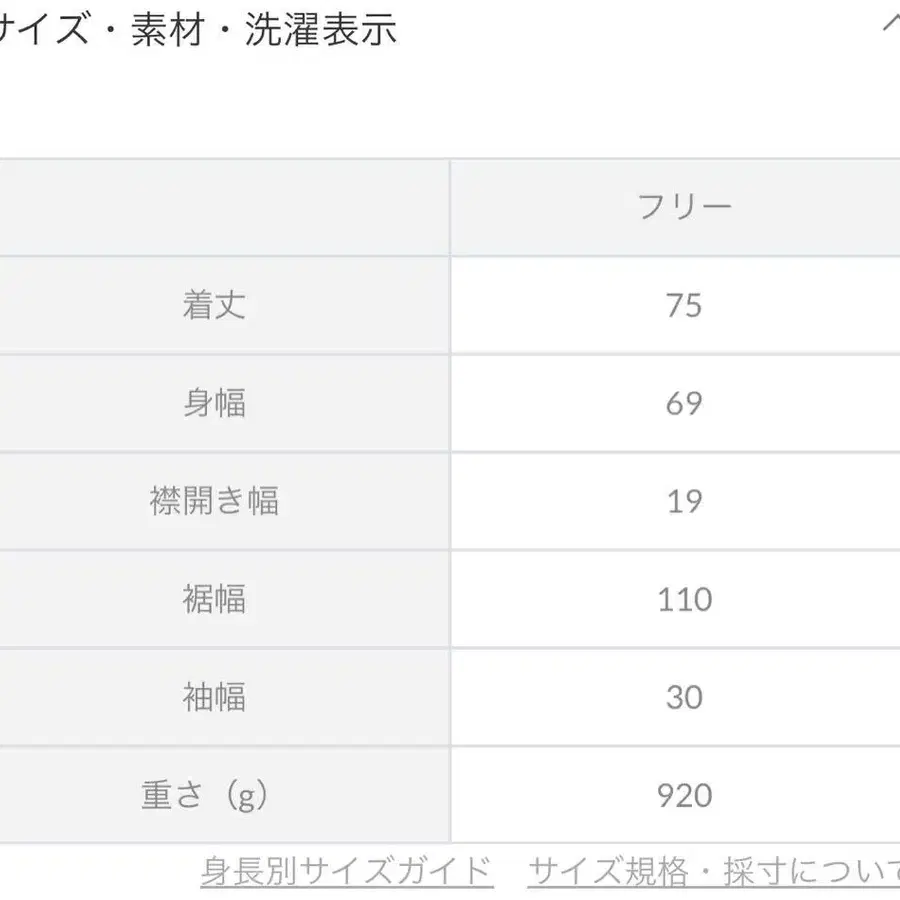The image size is (900, 900).
Task: Select the 30 value beside 袖幅
Action: click(x=685, y=697)
